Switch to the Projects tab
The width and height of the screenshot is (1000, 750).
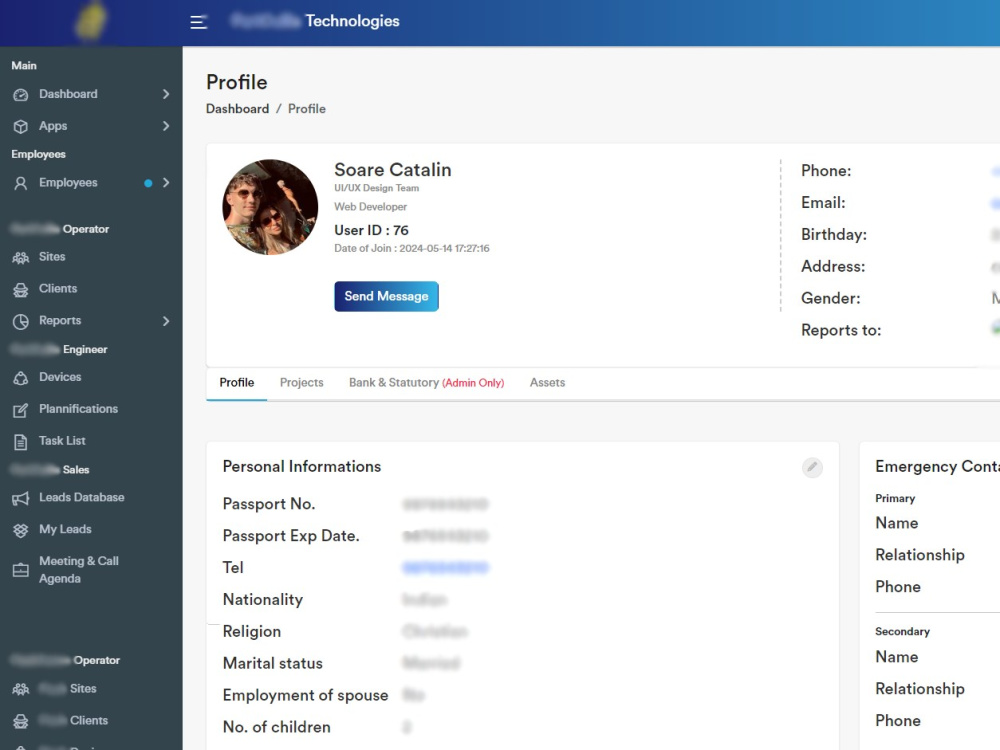click(302, 383)
